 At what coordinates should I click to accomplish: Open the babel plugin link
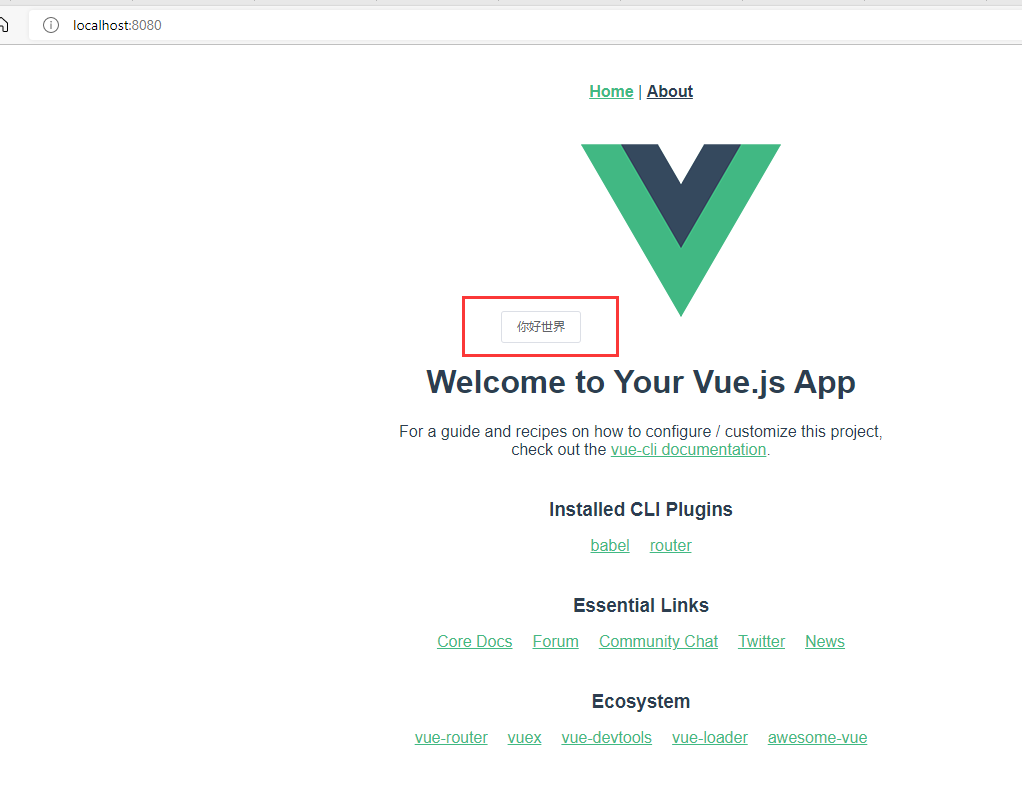[x=609, y=545]
